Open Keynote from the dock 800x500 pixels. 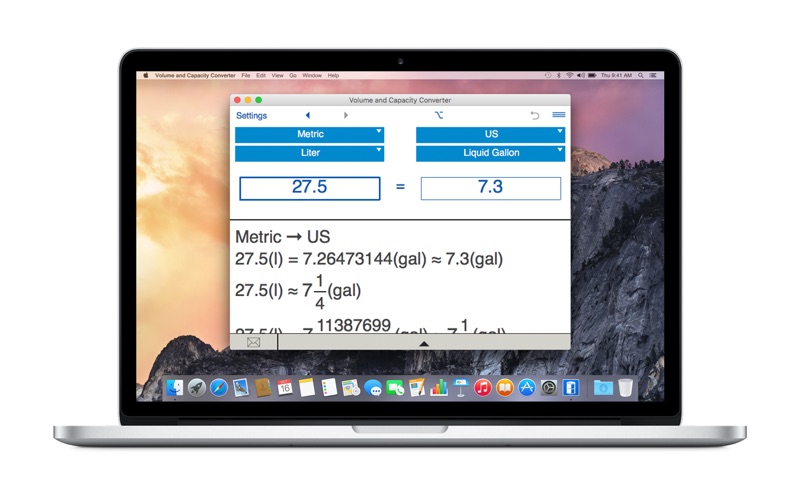(x=461, y=388)
